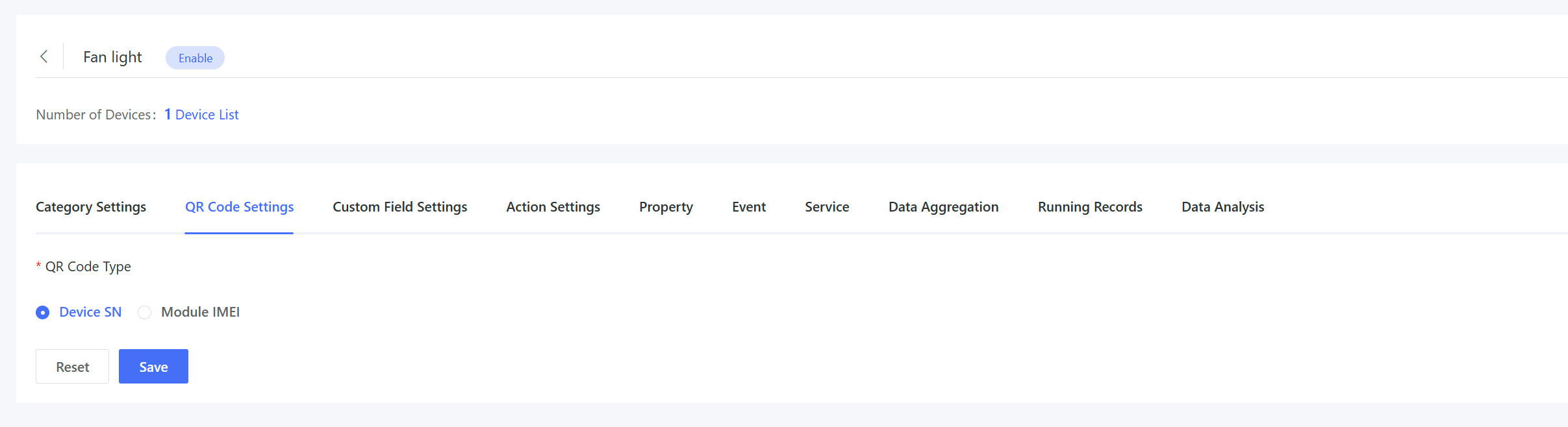This screenshot has width=1568, height=427.
Task: Switch to the Data Analysis tab
Action: (1222, 207)
